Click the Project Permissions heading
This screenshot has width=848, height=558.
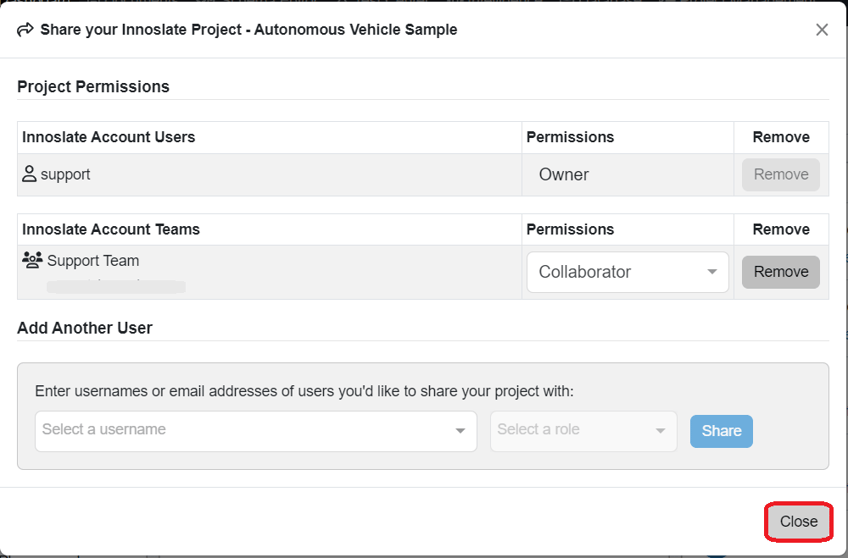point(93,87)
